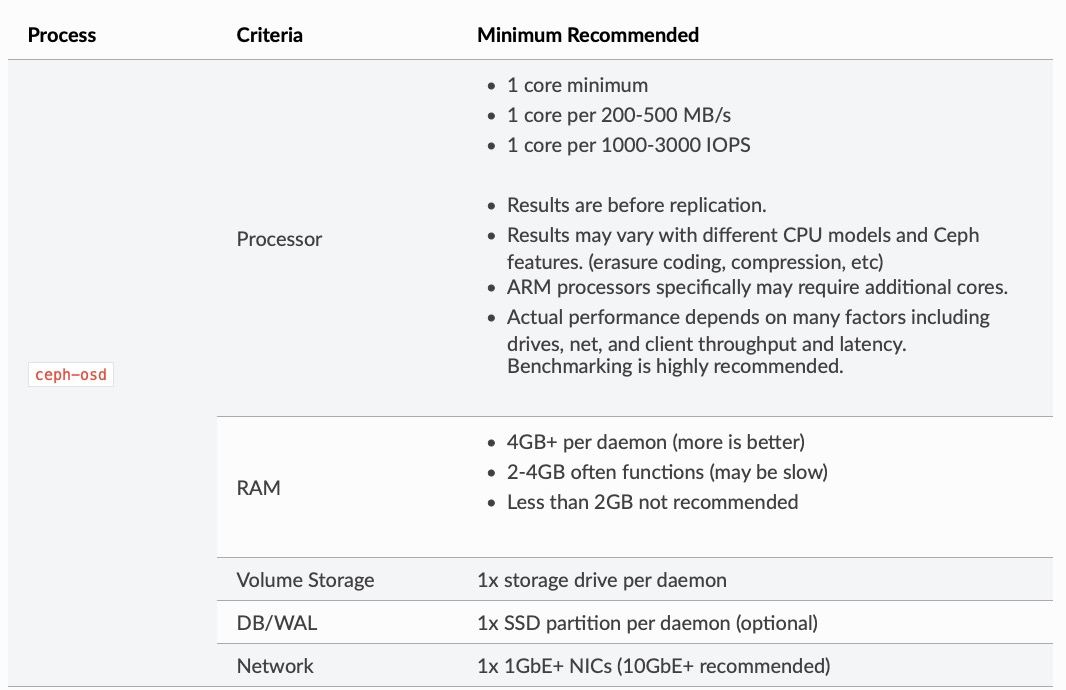The height and width of the screenshot is (690, 1066).
Task: Select the Criteria column header
Action: [x=269, y=35]
